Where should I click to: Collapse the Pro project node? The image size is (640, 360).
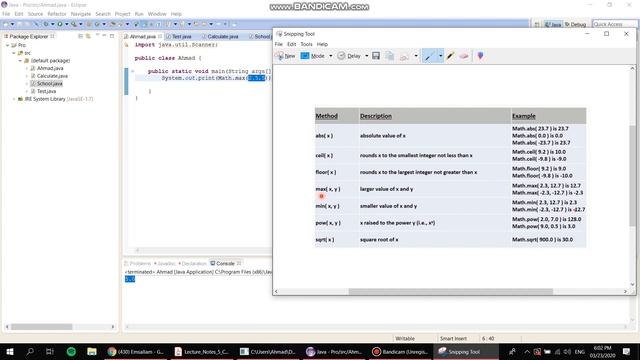(8, 45)
